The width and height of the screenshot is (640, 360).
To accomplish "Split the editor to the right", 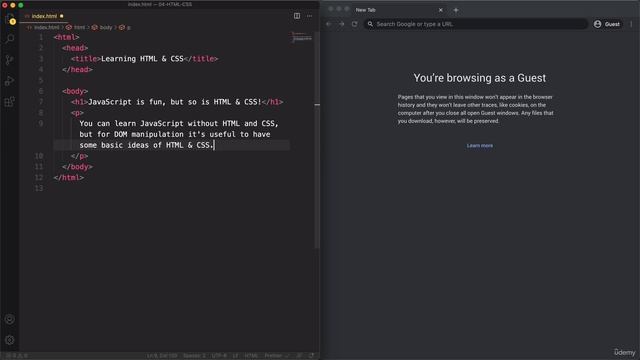I will click(297, 16).
